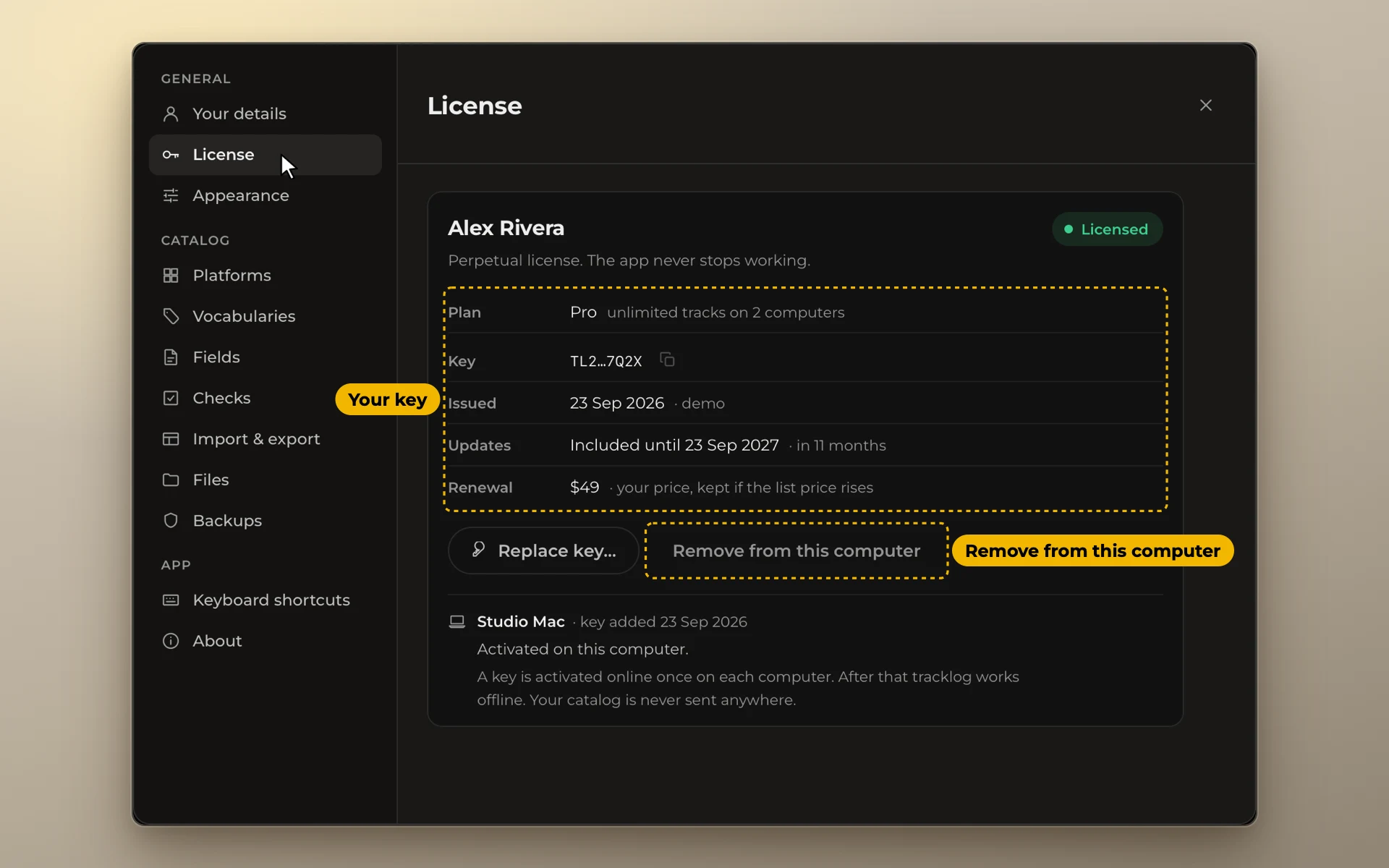Click the License page heading
The height and width of the screenshot is (868, 1389).
click(475, 106)
